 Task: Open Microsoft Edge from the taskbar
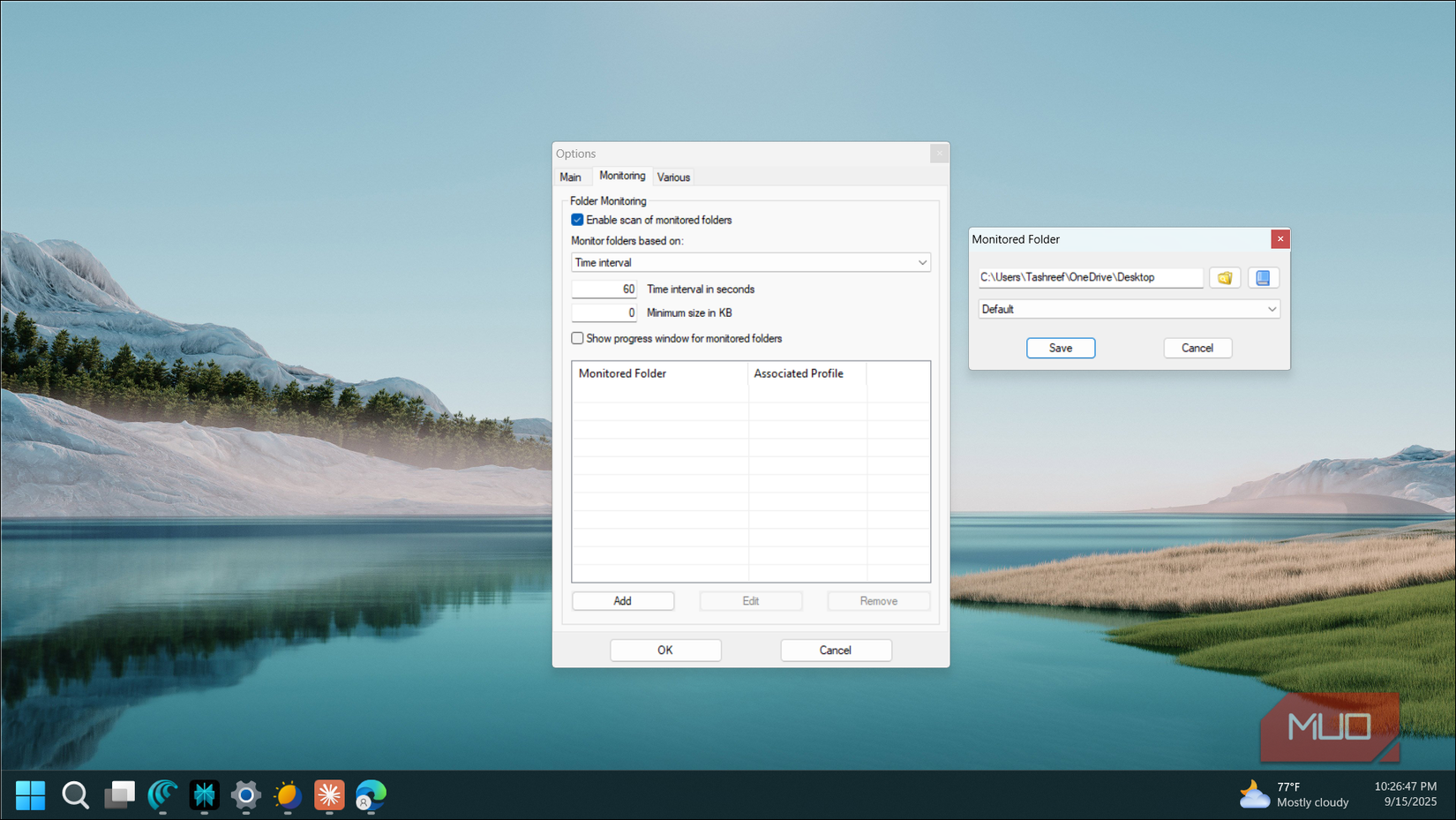pyautogui.click(x=371, y=795)
